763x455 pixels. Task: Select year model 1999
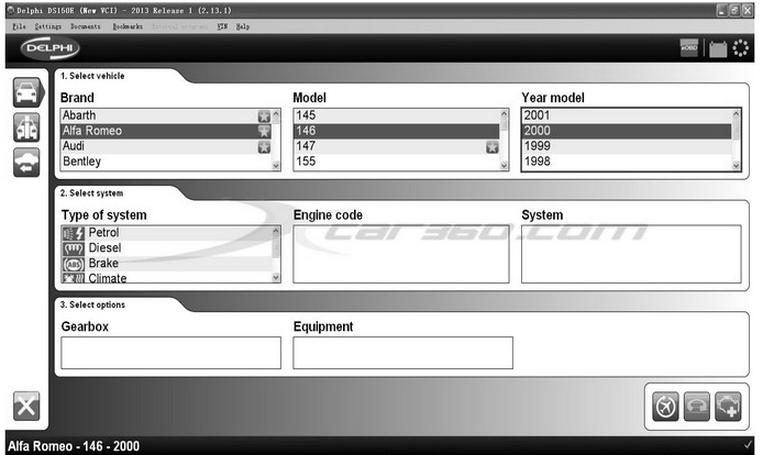pyautogui.click(x=627, y=146)
